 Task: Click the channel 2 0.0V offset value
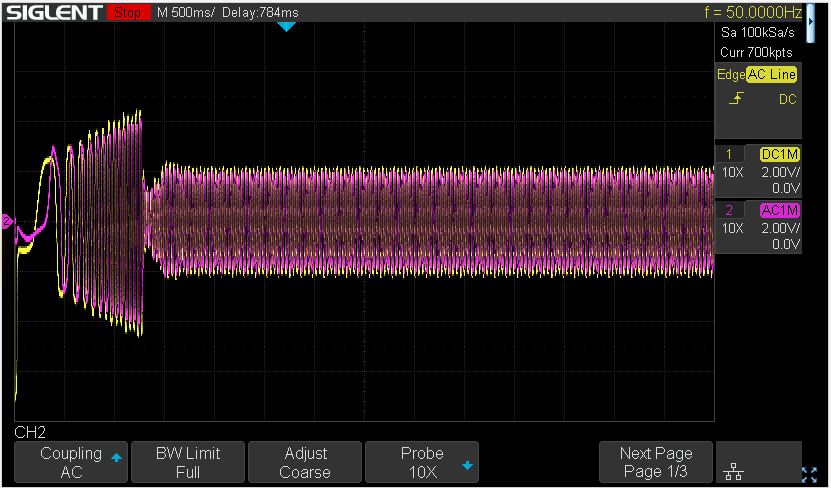click(x=785, y=244)
